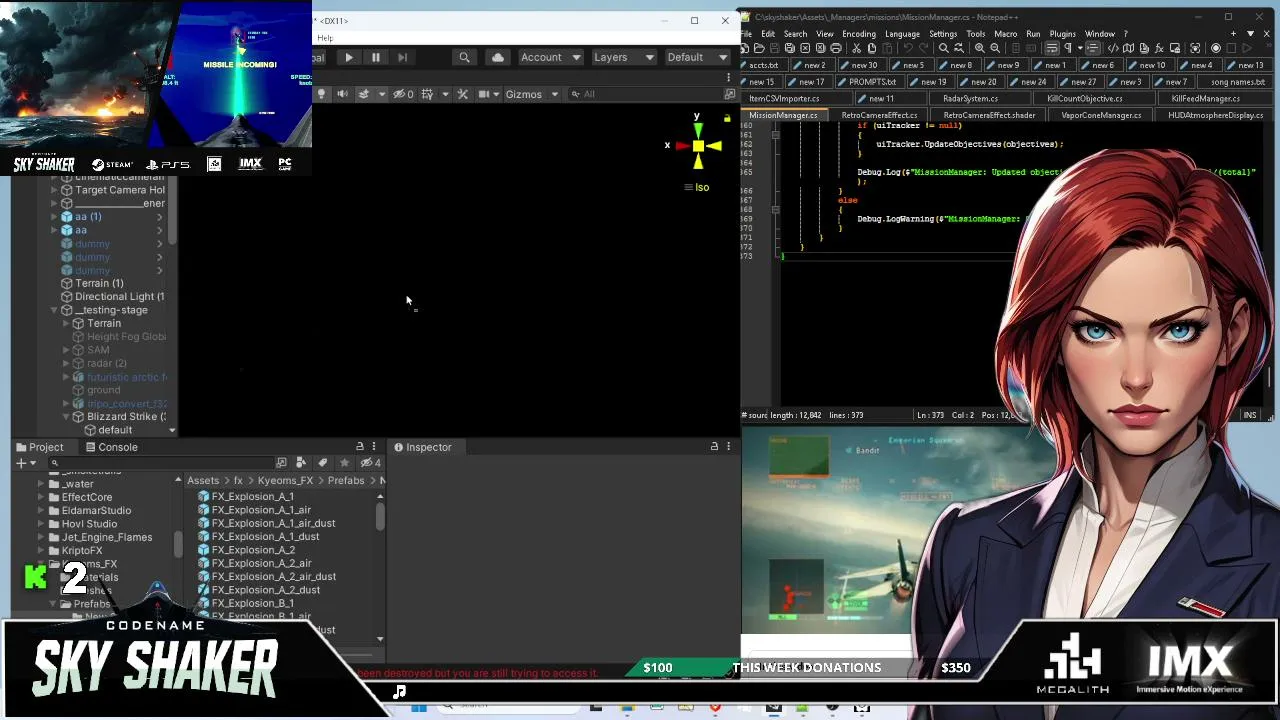Select the FX_Explosion_A_2_air_dust prefab
This screenshot has height=720, width=1280.
pyautogui.click(x=274, y=577)
